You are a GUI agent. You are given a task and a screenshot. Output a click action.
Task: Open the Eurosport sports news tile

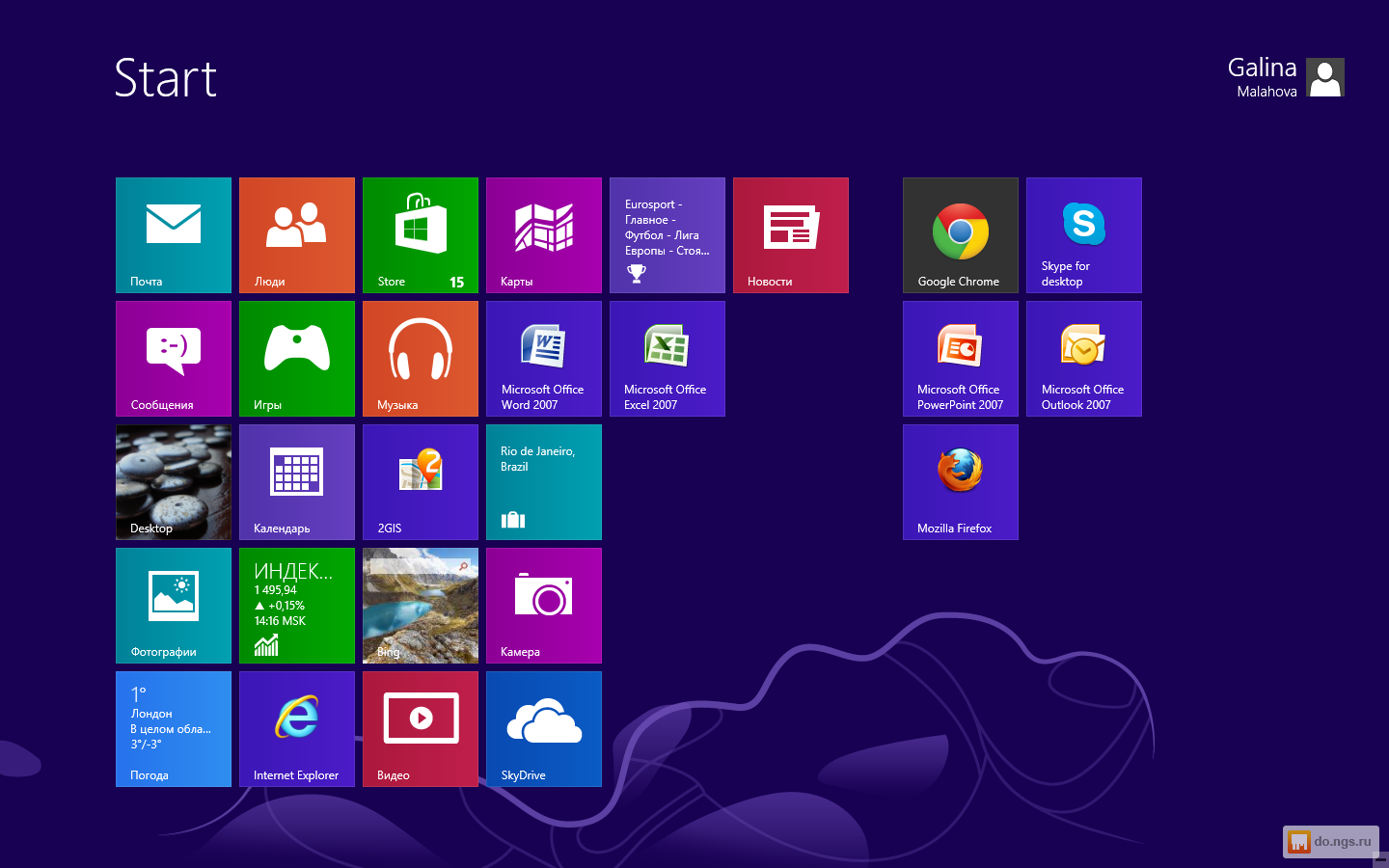click(x=667, y=235)
